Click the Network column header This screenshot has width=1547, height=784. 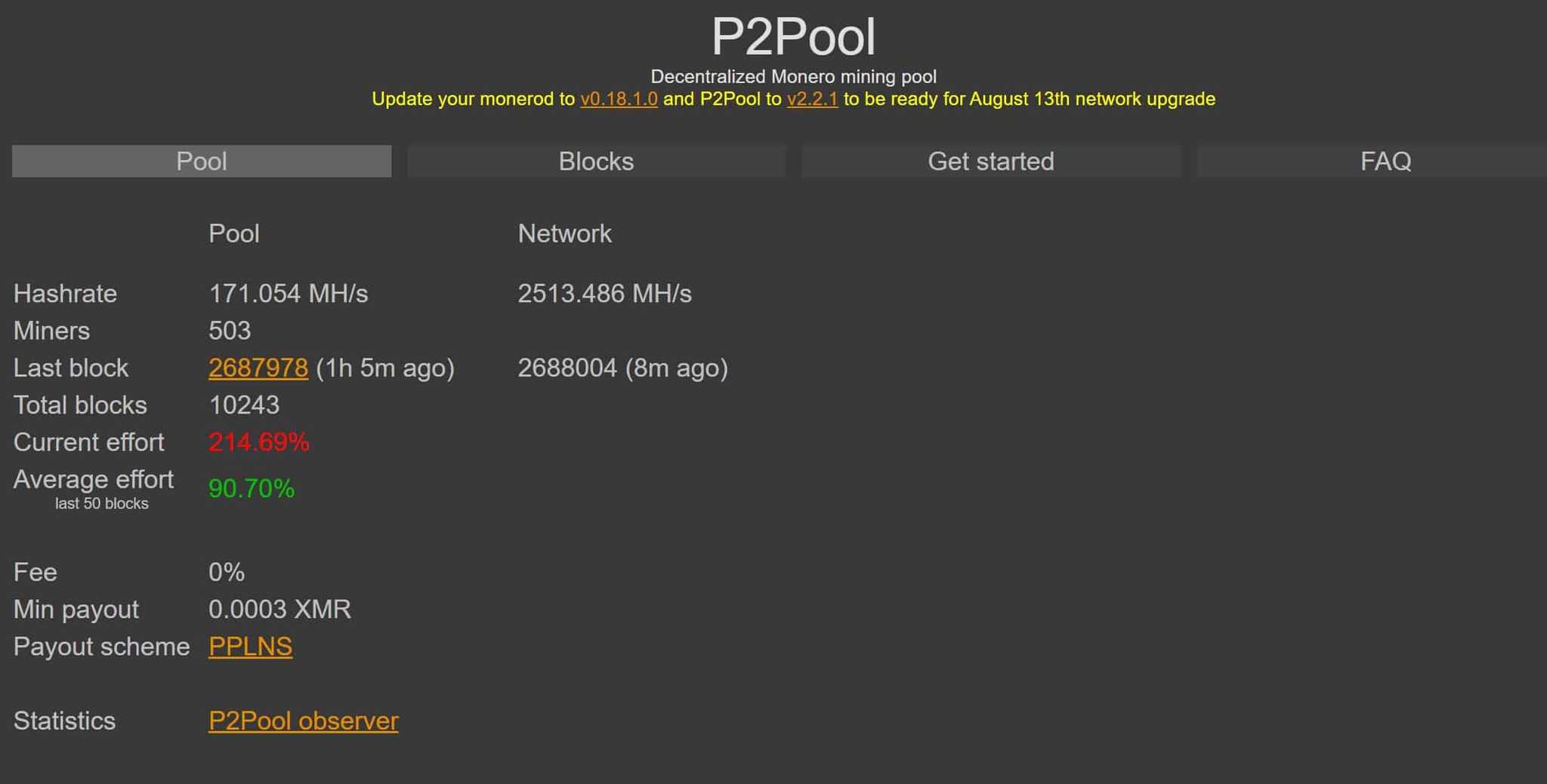564,233
